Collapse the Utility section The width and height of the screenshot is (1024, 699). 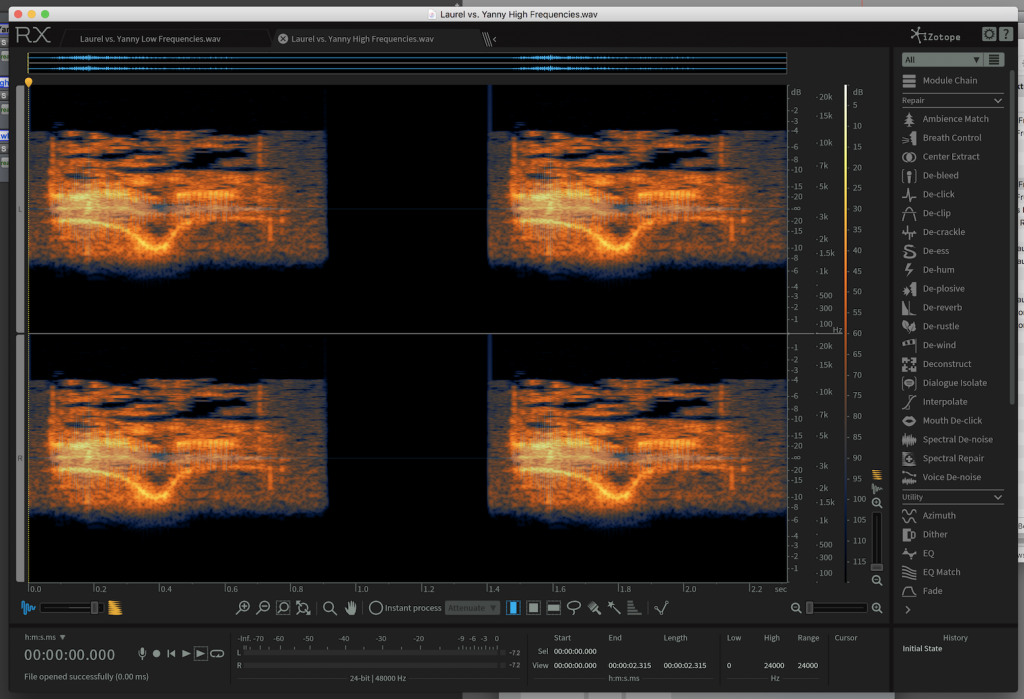tap(997, 497)
